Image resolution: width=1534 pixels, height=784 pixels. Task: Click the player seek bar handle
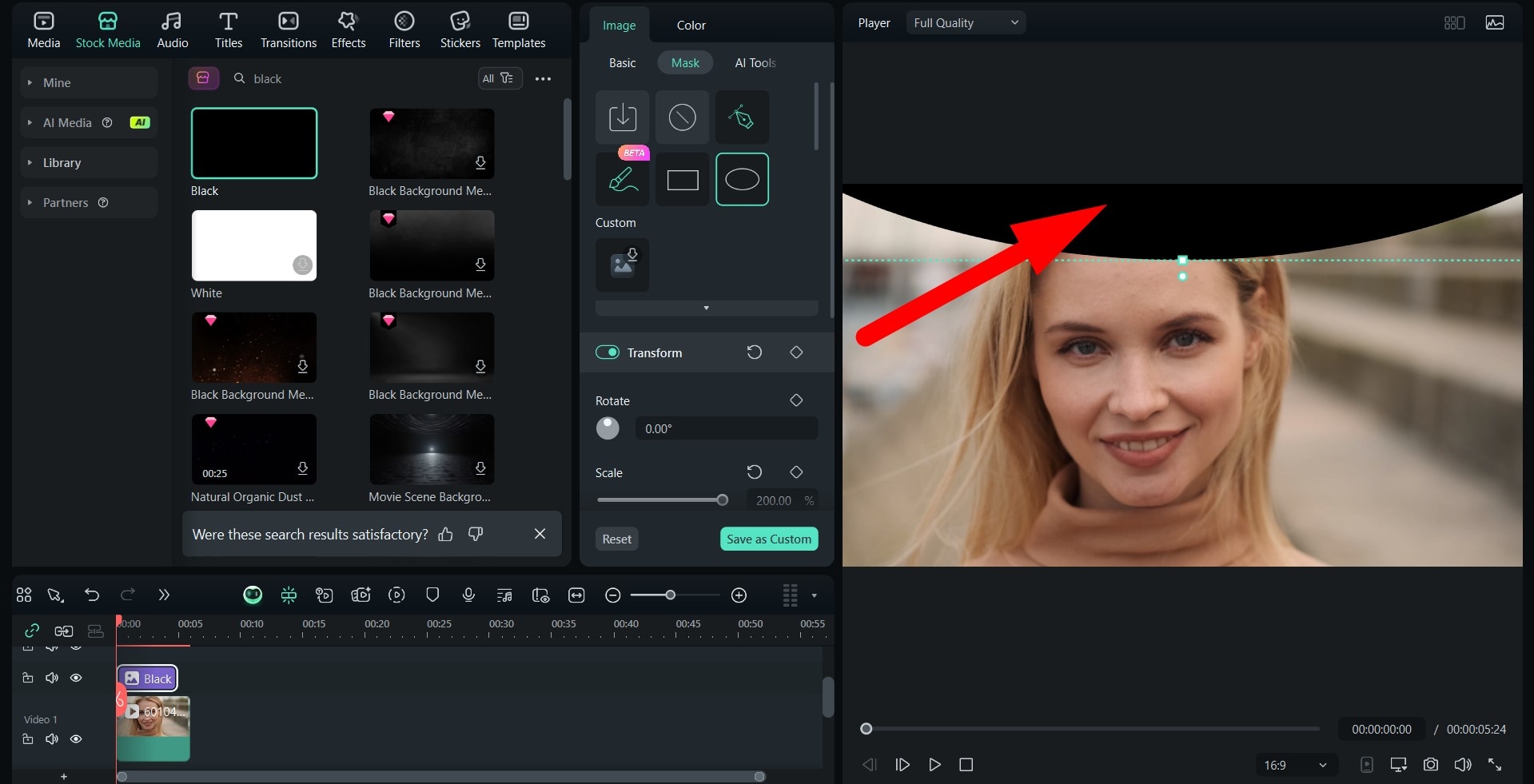866,729
